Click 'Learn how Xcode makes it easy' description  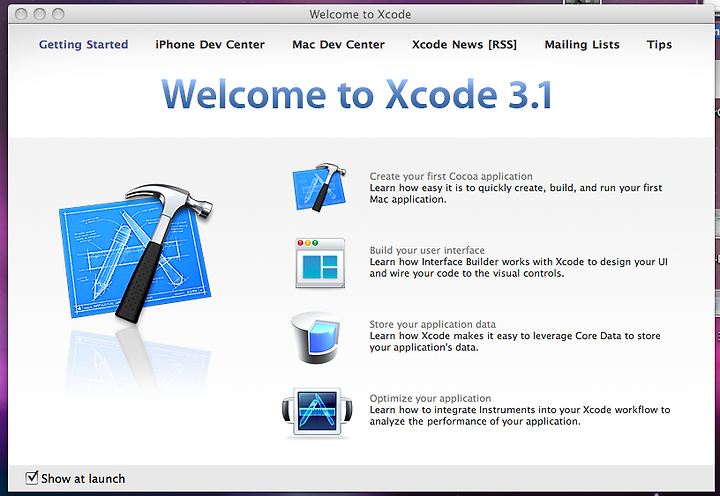(x=515, y=341)
